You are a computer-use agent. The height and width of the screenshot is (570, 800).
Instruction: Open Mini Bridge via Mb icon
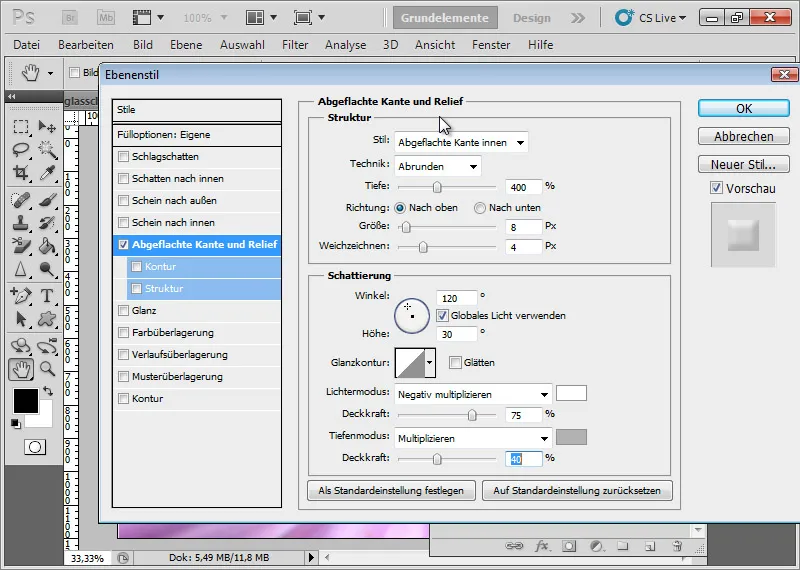[106, 18]
